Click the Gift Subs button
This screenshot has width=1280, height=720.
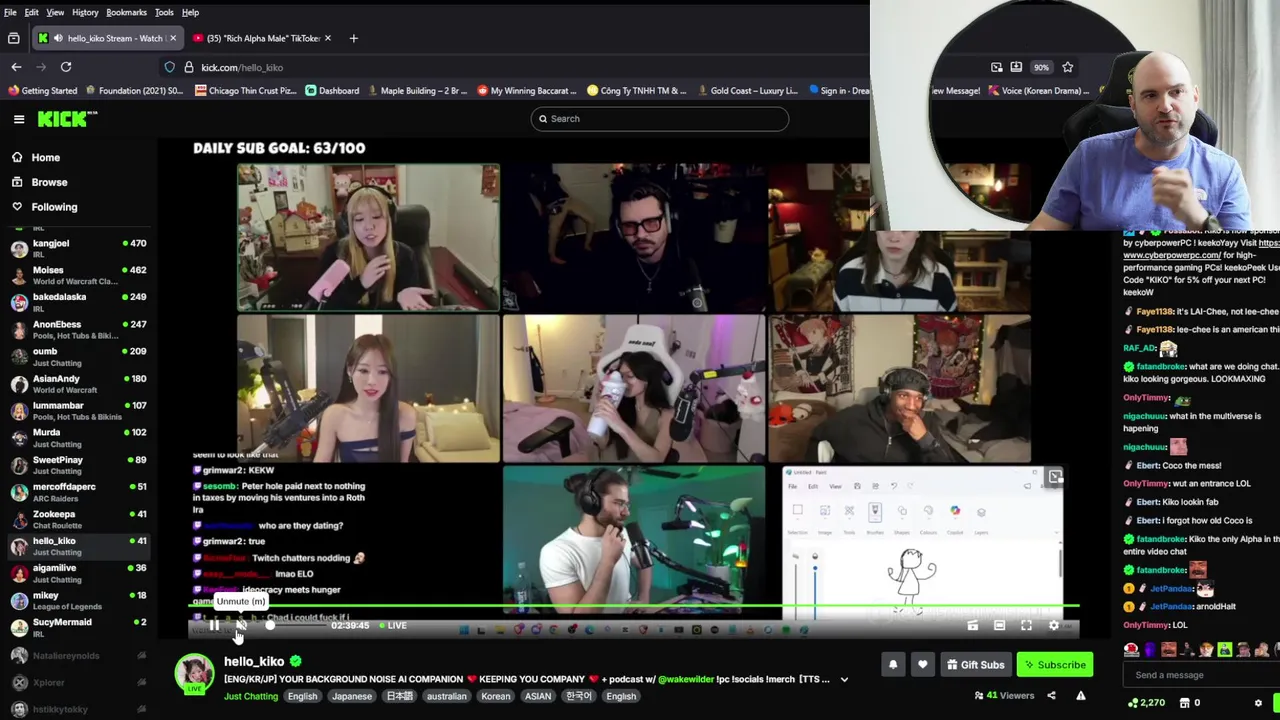click(975, 664)
